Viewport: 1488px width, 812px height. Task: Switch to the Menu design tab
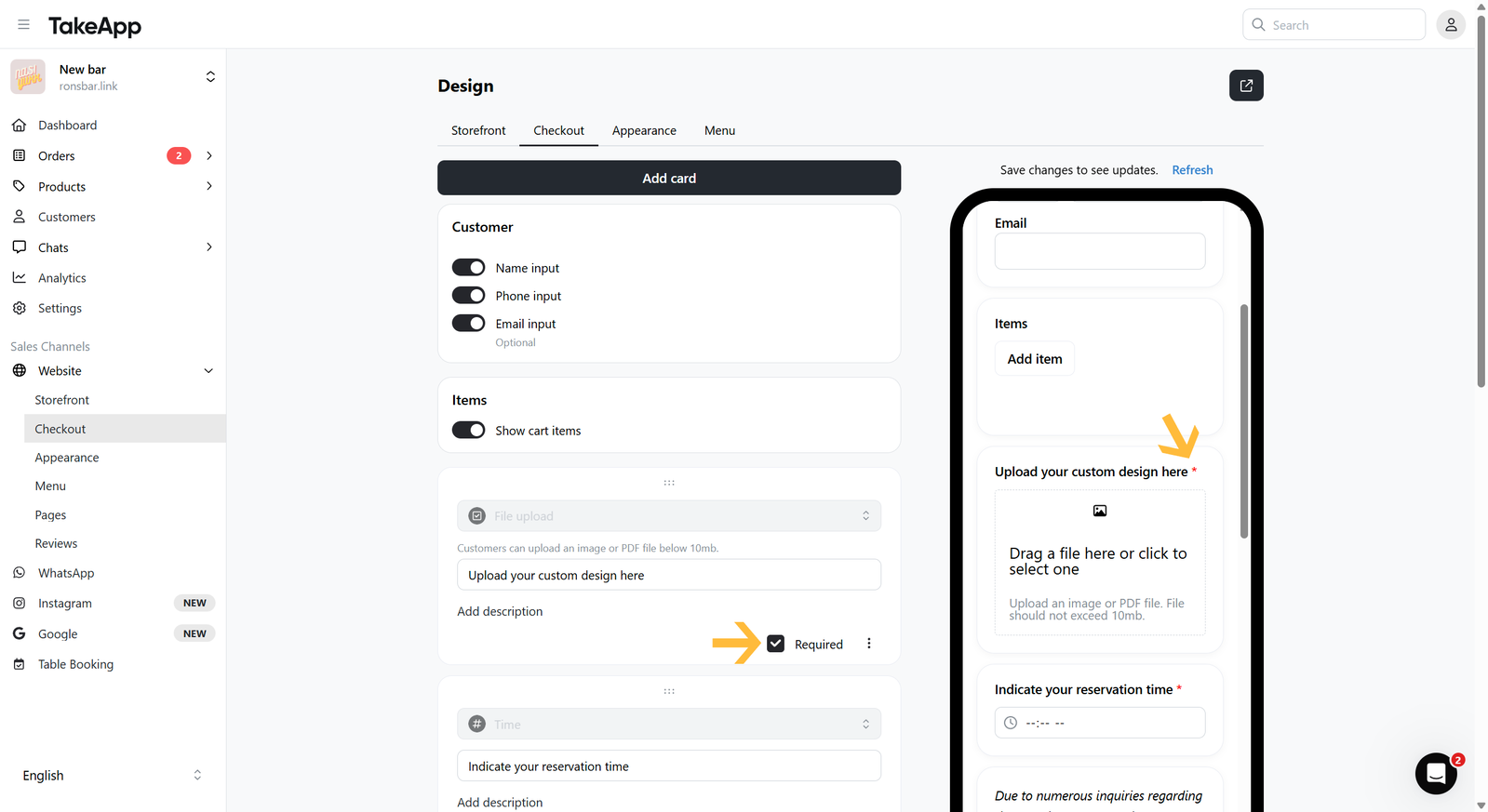point(719,130)
